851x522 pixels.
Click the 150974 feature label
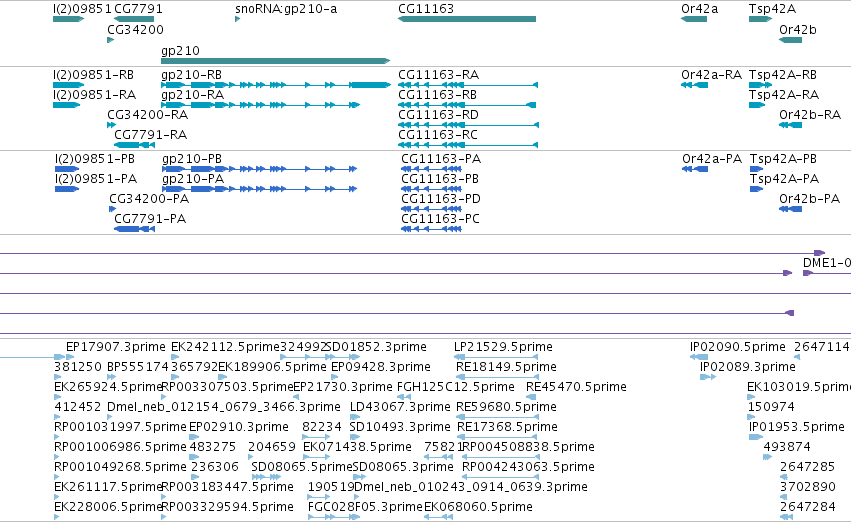[x=771, y=407]
